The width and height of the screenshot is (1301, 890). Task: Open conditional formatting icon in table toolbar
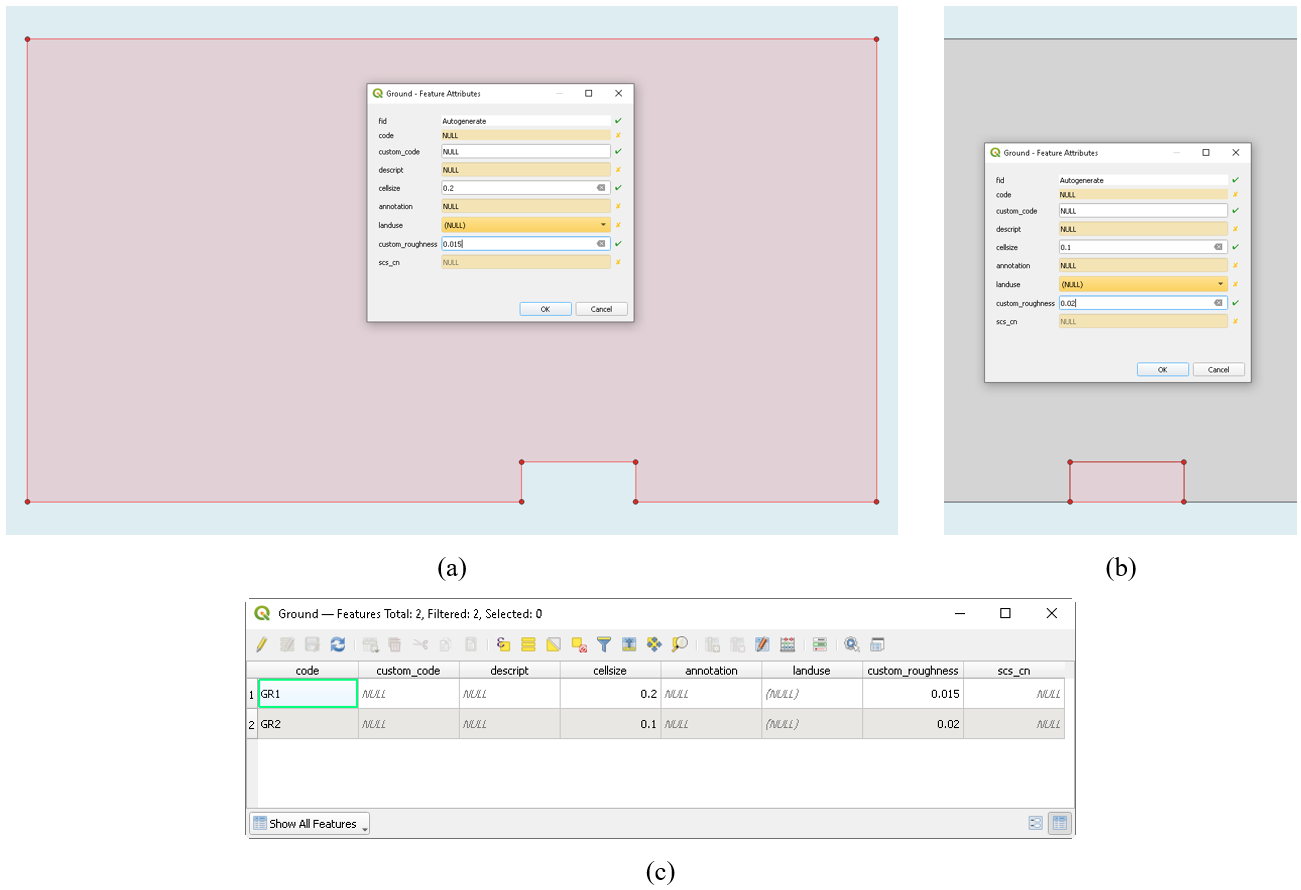click(819, 645)
